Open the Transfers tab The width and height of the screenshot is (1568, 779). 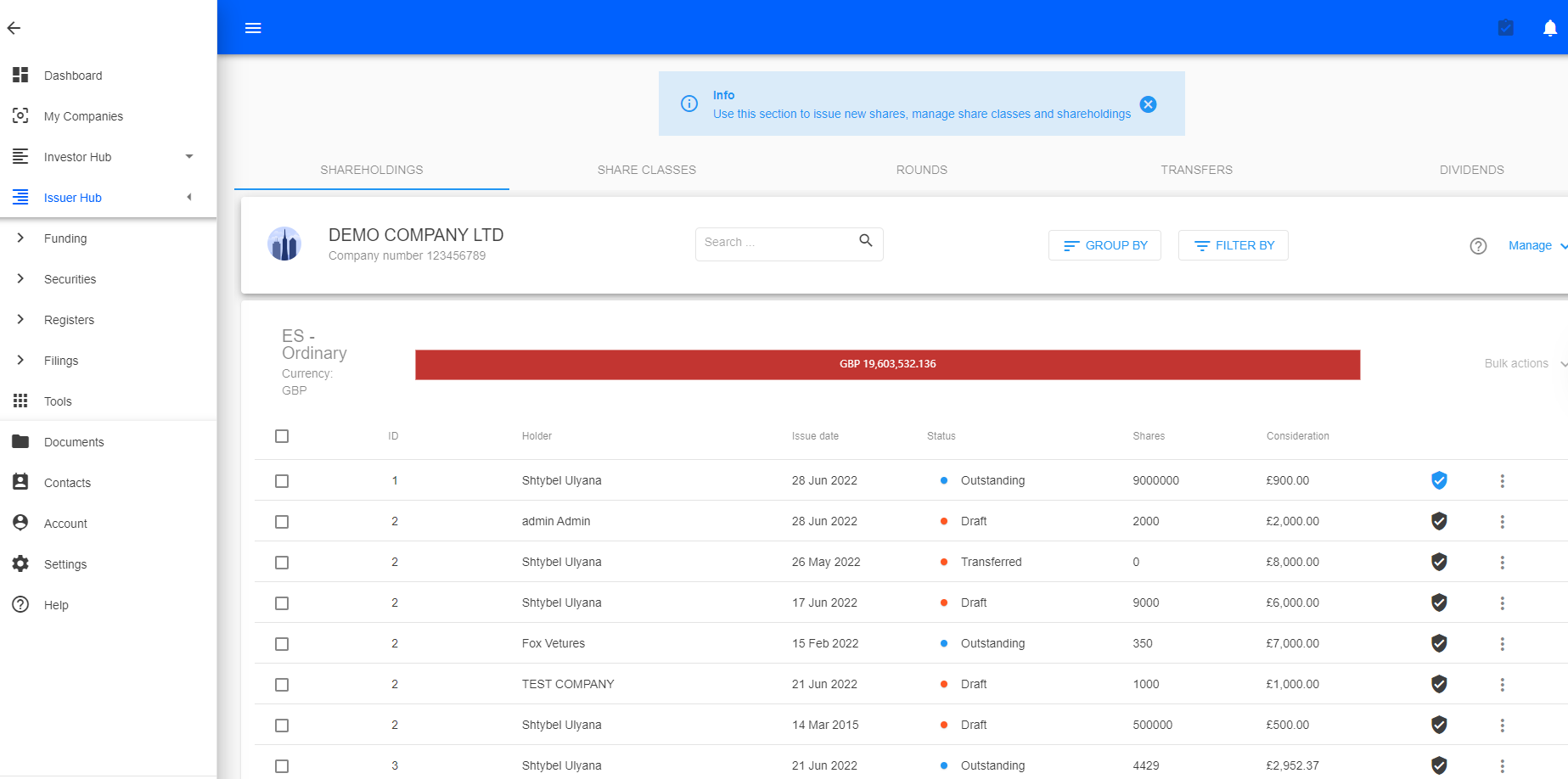pos(1196,170)
